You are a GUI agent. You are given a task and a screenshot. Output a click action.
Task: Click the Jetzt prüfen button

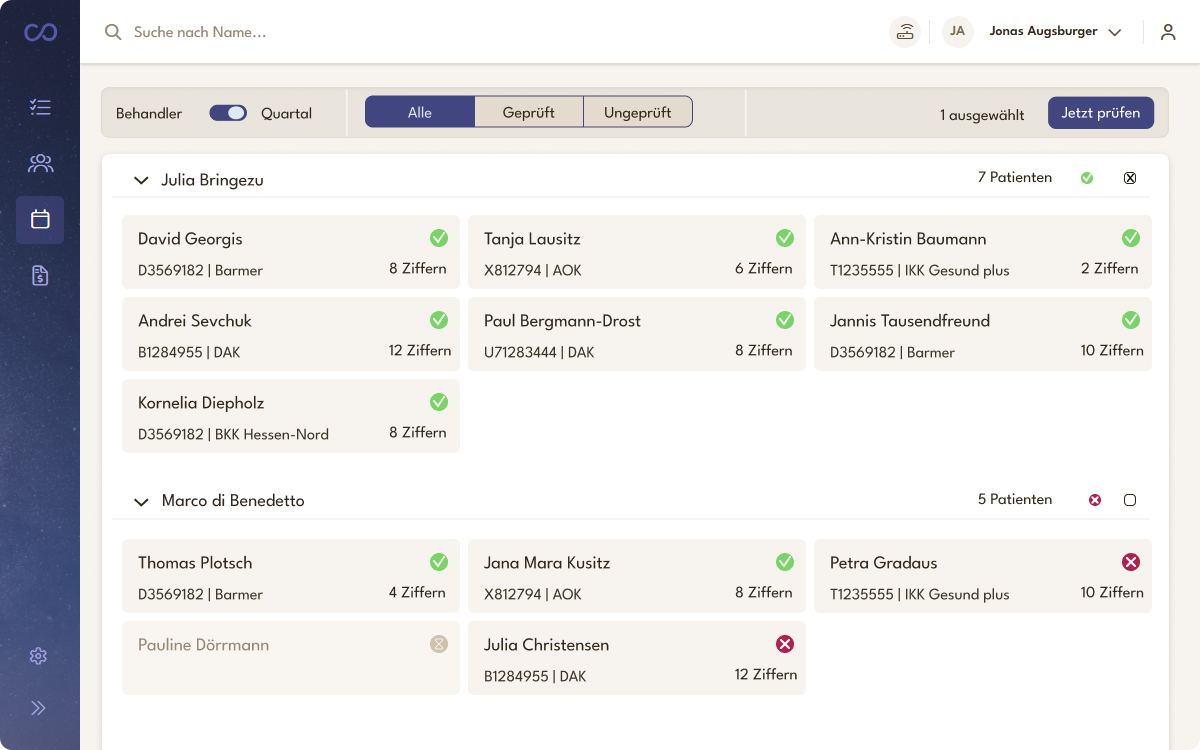click(x=1100, y=113)
